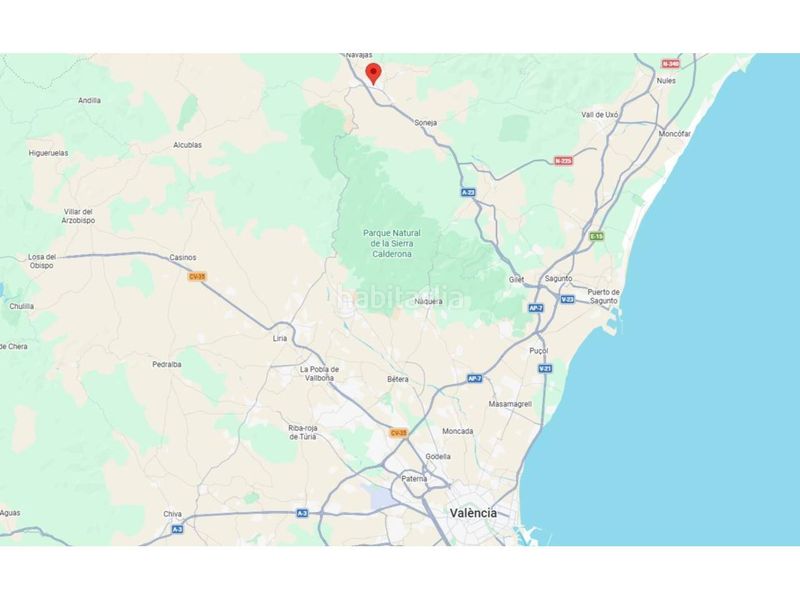Click the Llíria town label
The image size is (800, 600).
(x=280, y=338)
